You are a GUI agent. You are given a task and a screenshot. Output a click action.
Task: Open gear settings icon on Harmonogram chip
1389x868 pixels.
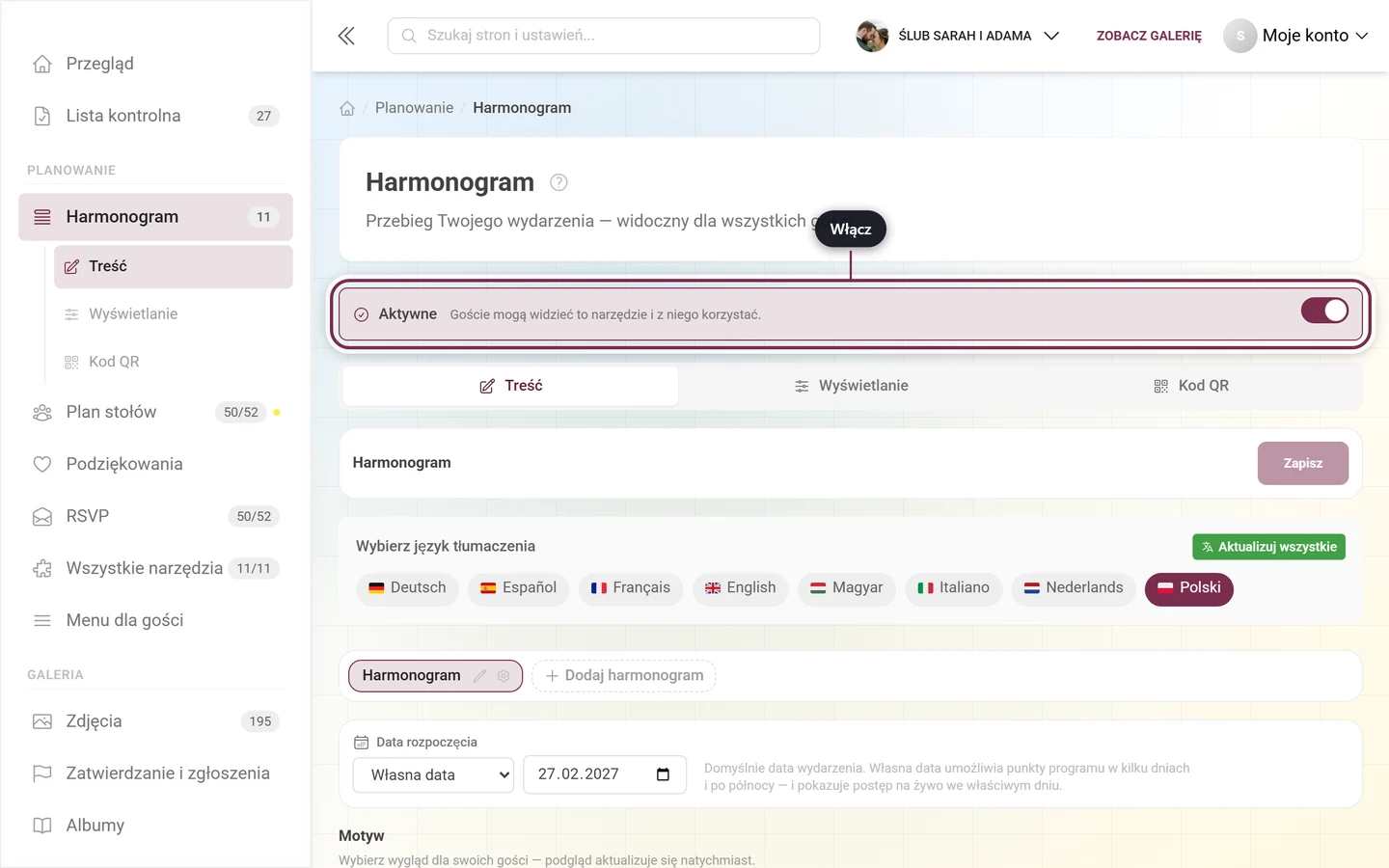click(504, 676)
